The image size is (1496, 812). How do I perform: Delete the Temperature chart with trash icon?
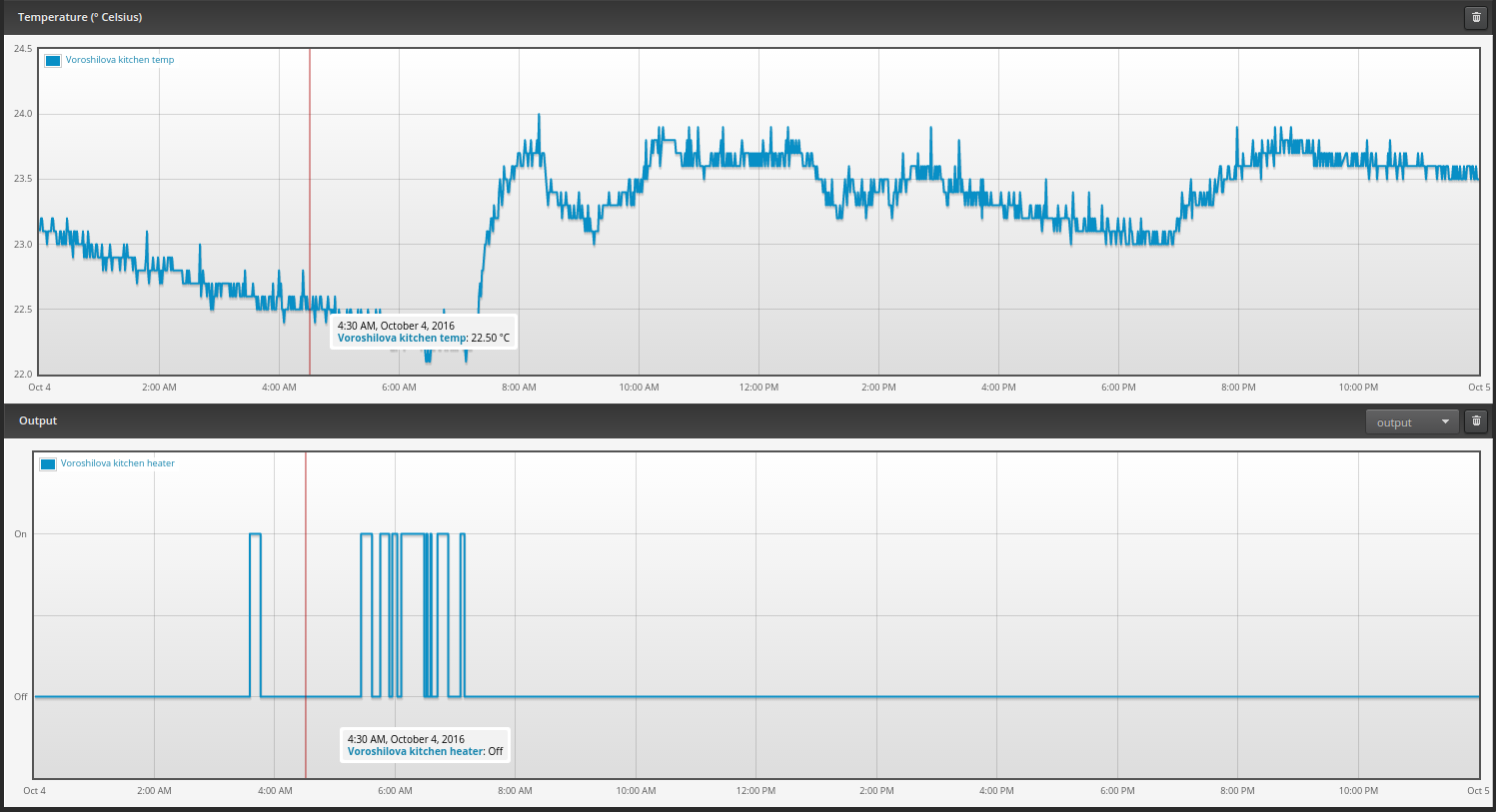click(1476, 17)
